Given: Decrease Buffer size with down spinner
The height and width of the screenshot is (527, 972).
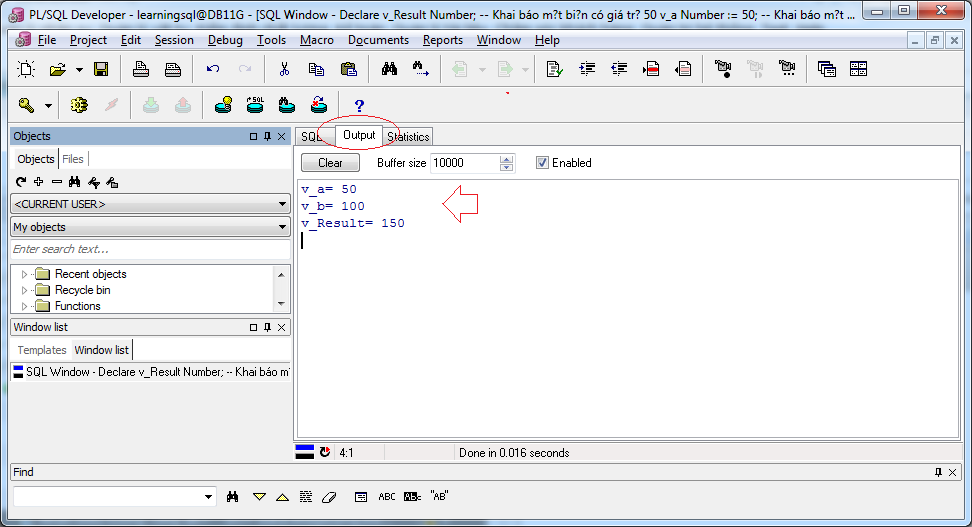Looking at the screenshot, I should 506,167.
